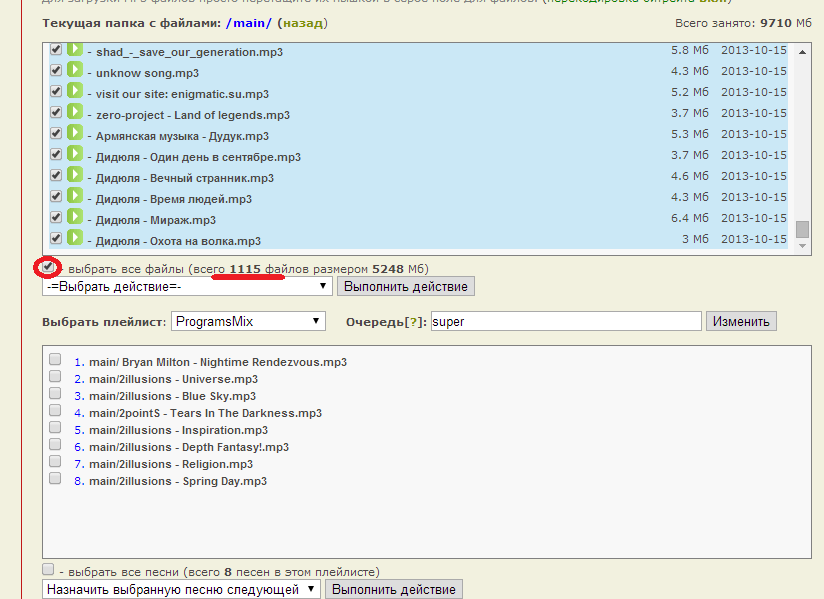
Task: Play Дидюля - Охота на волка.mp3 preview
Action: click(74, 239)
